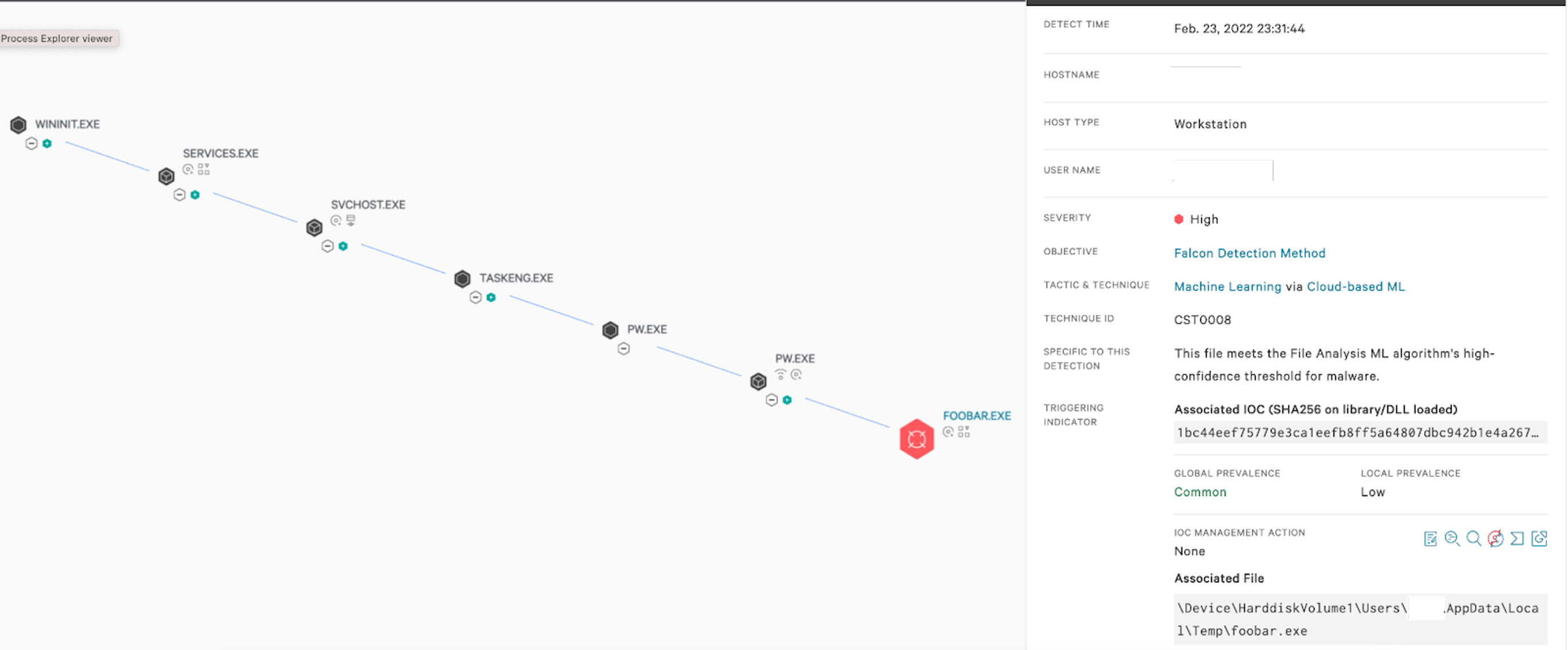This screenshot has height=650, width=1568.
Task: Click the WININIT.EXE process hexagon icon
Action: (x=18, y=125)
